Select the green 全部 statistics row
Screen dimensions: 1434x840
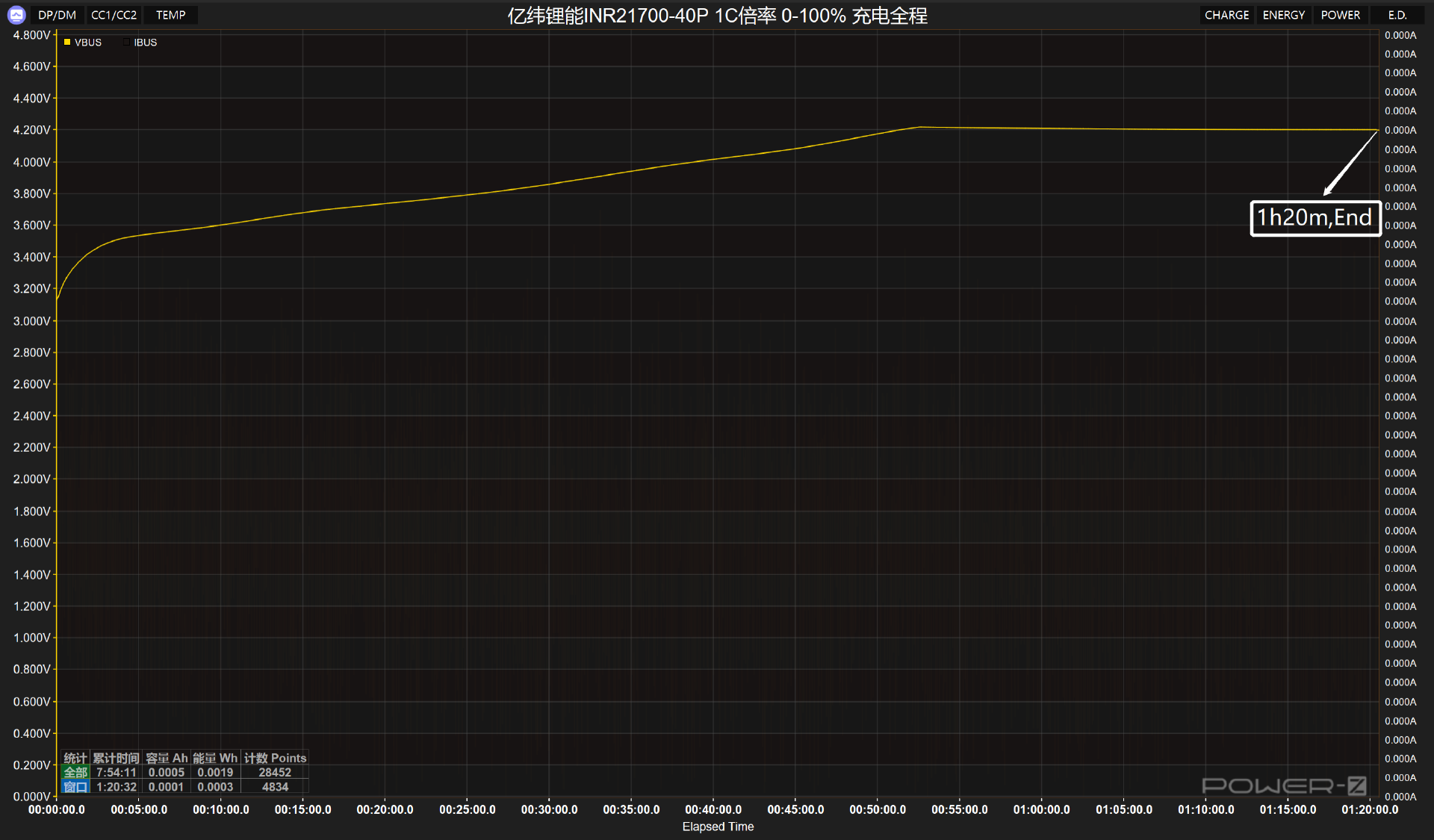[75, 772]
